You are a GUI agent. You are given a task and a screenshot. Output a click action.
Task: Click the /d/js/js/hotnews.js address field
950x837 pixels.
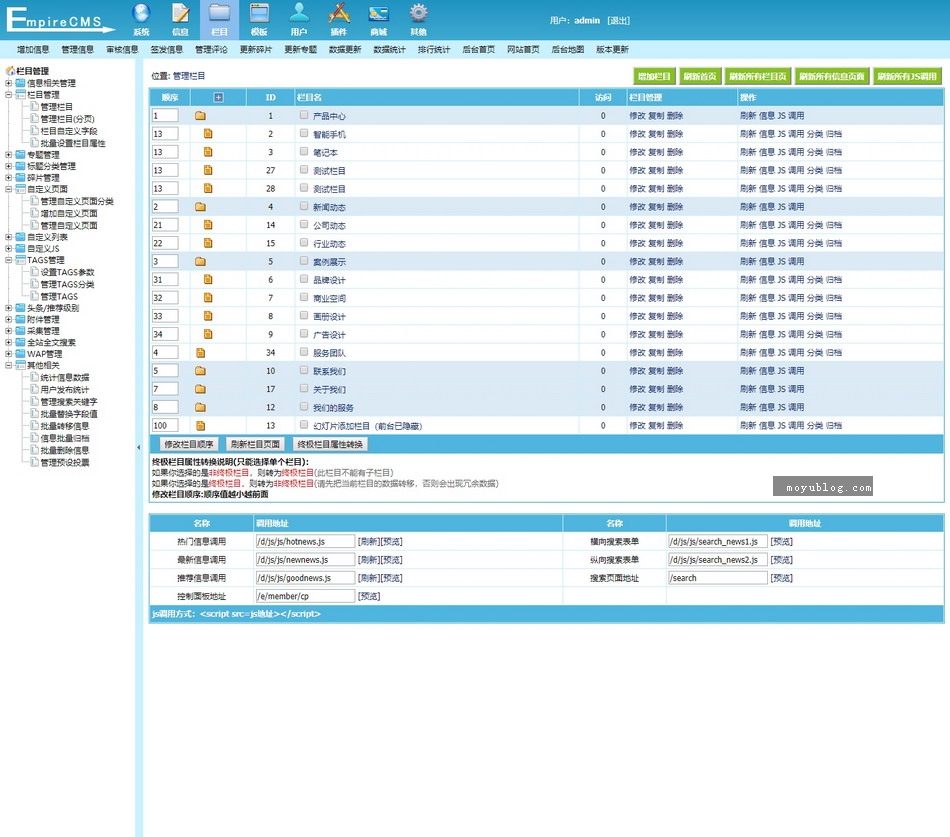tap(305, 541)
